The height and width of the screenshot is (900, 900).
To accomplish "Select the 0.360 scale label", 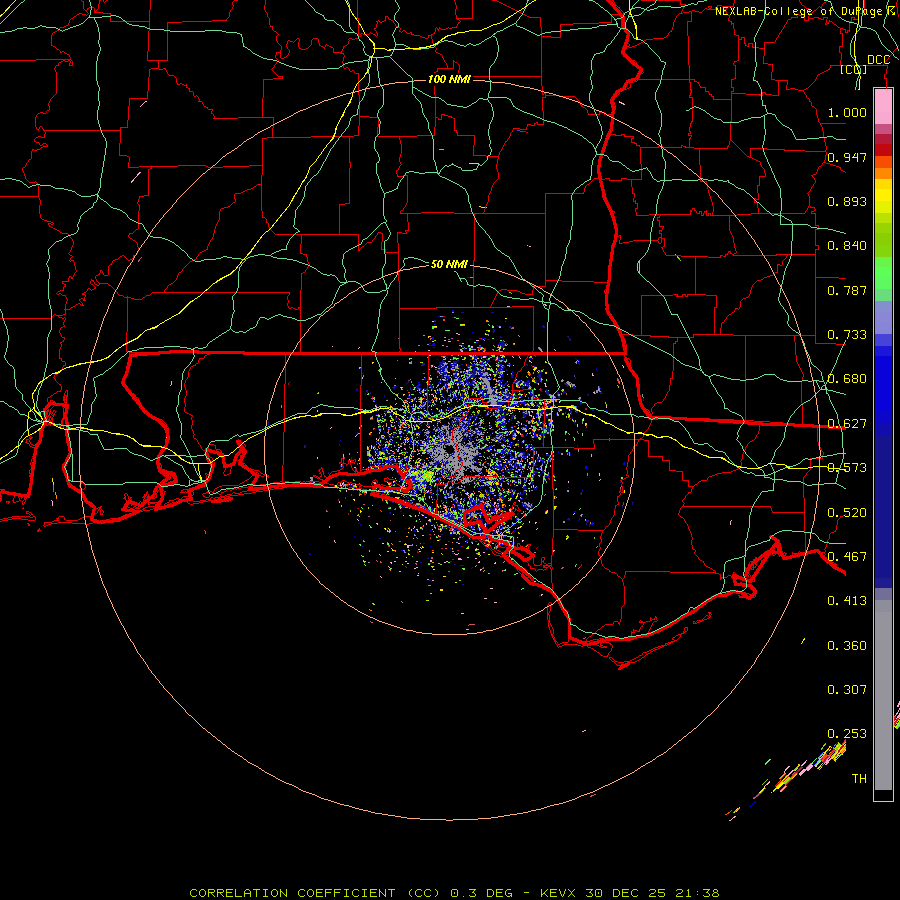I will point(847,646).
